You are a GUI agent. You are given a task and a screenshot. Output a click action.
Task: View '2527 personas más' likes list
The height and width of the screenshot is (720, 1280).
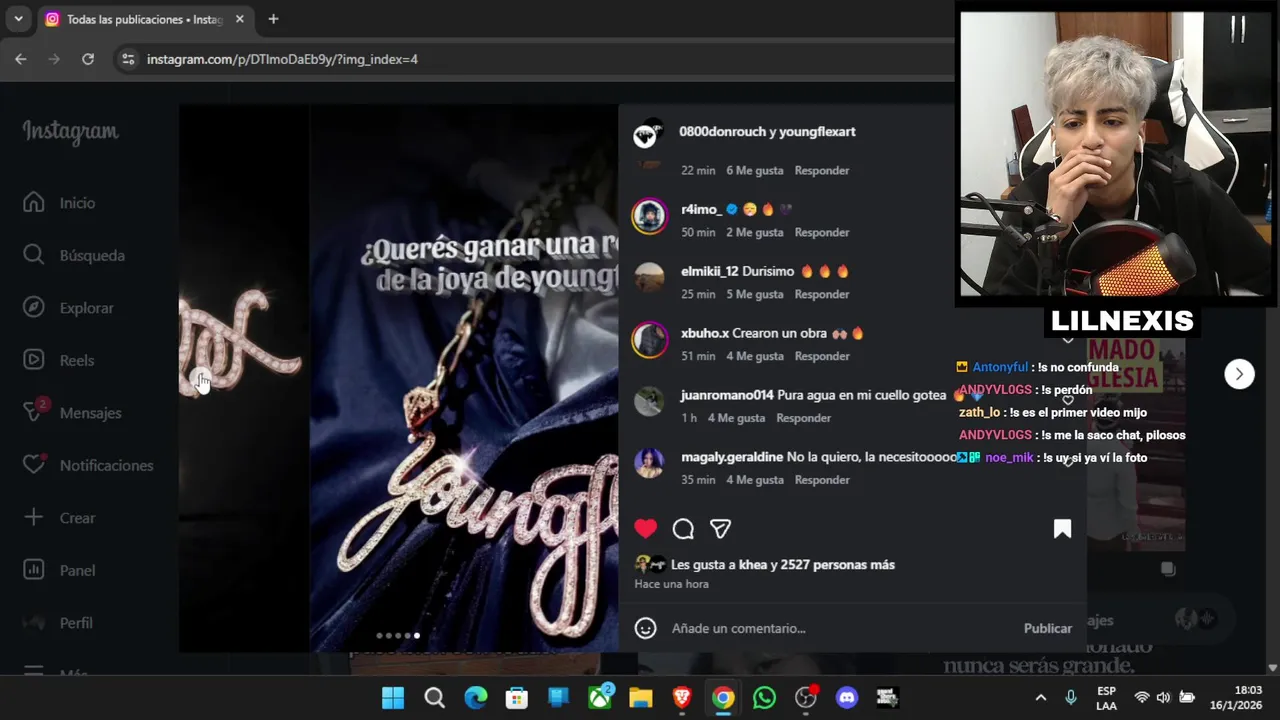tap(838, 565)
